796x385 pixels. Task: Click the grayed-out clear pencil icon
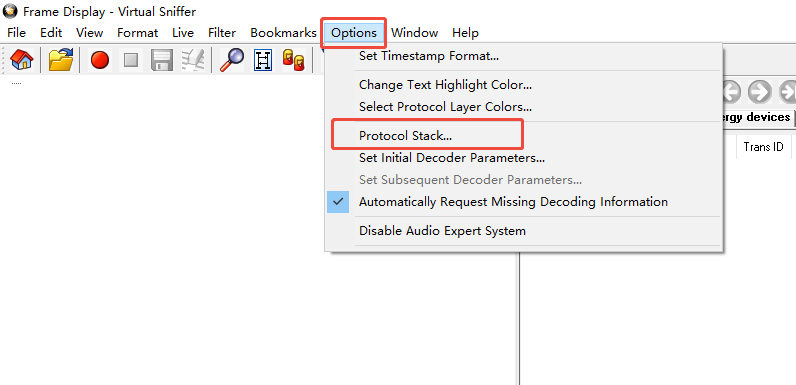pos(193,60)
